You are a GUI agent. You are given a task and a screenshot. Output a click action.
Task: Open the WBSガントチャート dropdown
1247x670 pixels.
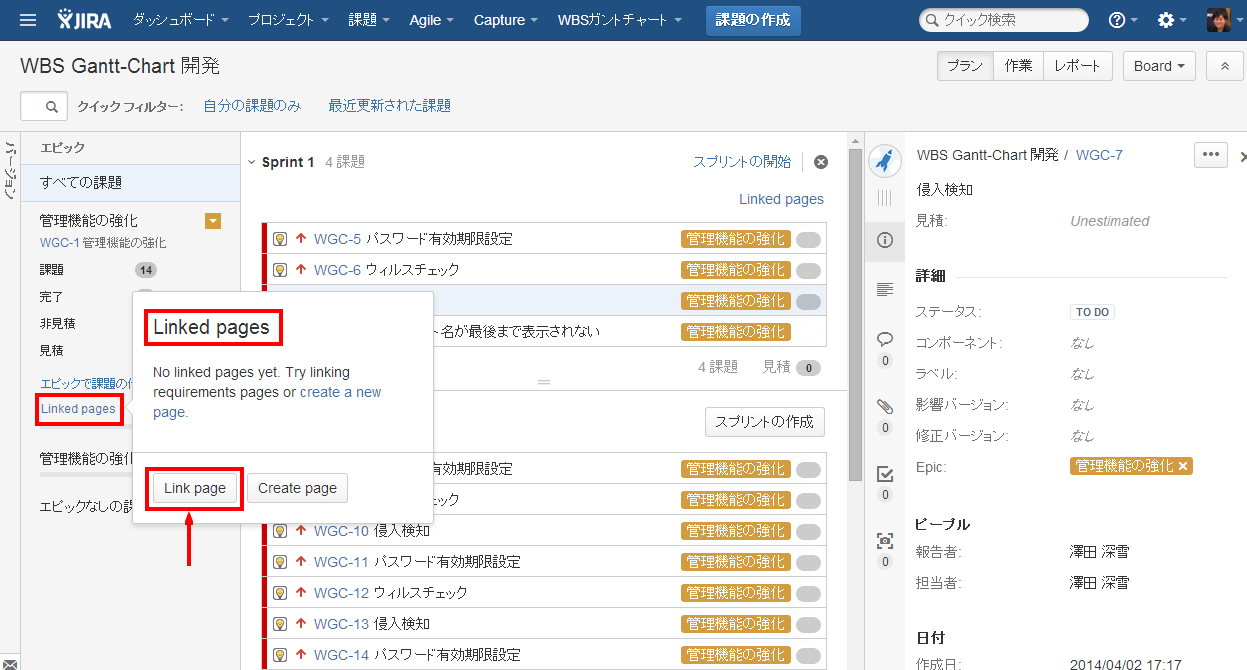[x=620, y=20]
